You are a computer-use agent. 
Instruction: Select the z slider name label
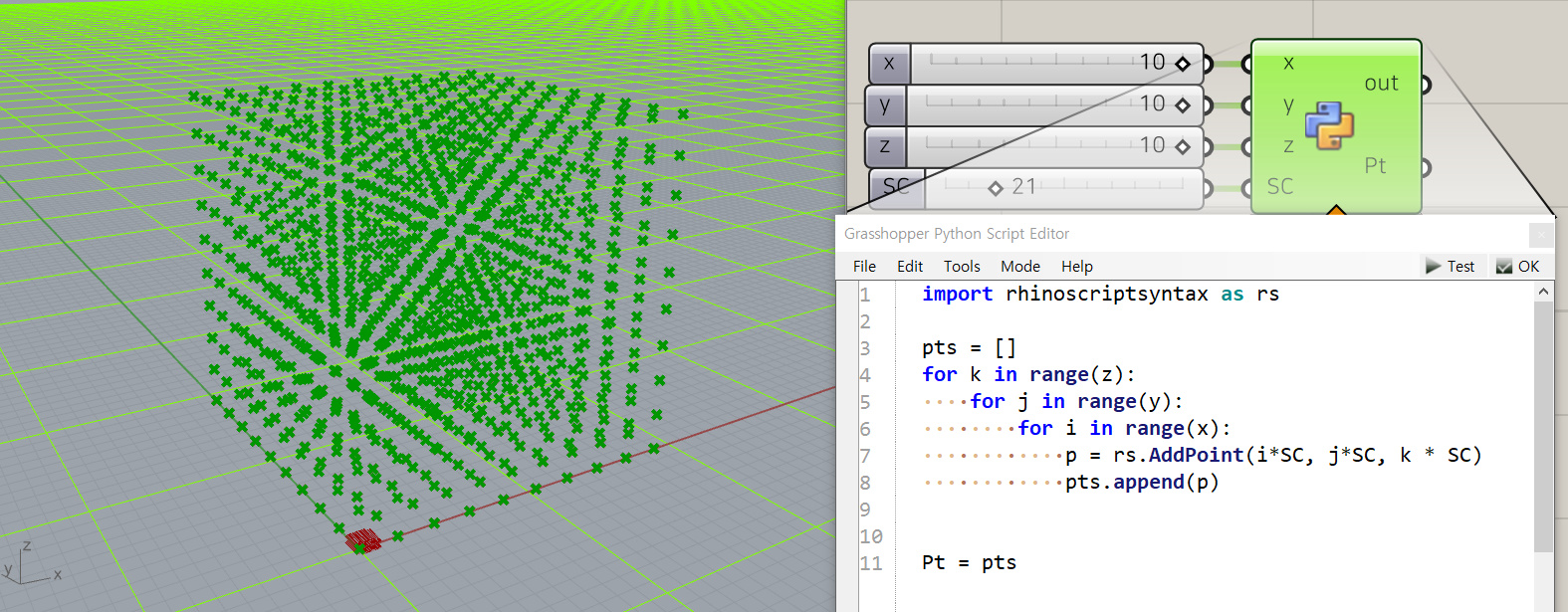(x=884, y=146)
